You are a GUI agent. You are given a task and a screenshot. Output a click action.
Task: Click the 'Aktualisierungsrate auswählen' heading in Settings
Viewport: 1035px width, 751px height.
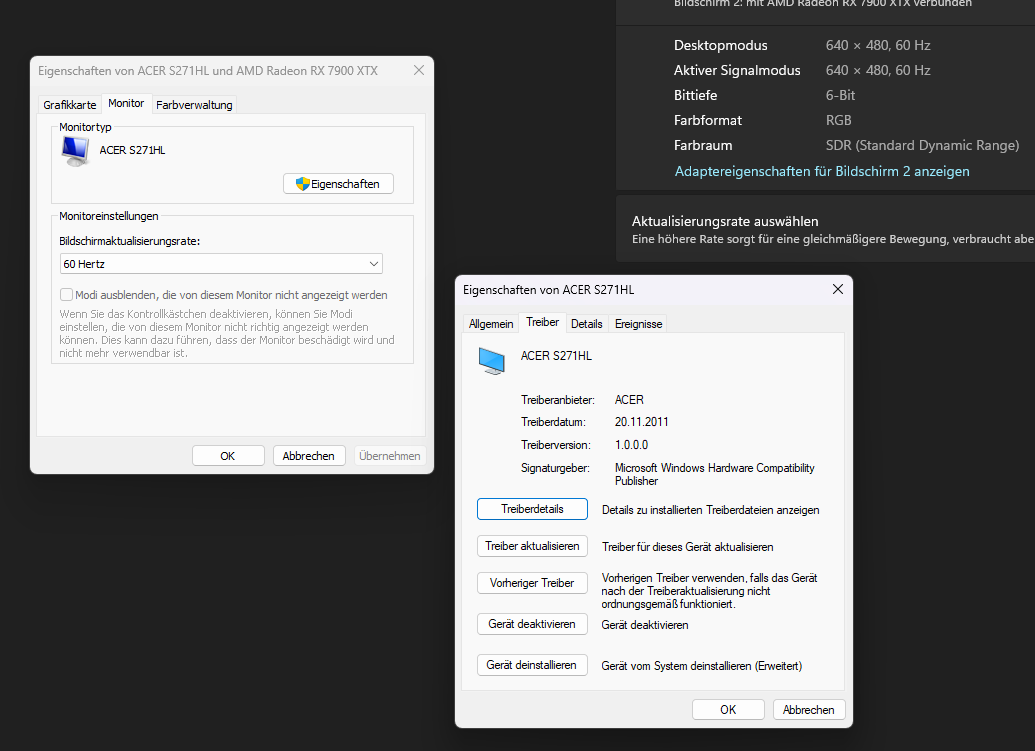click(725, 222)
